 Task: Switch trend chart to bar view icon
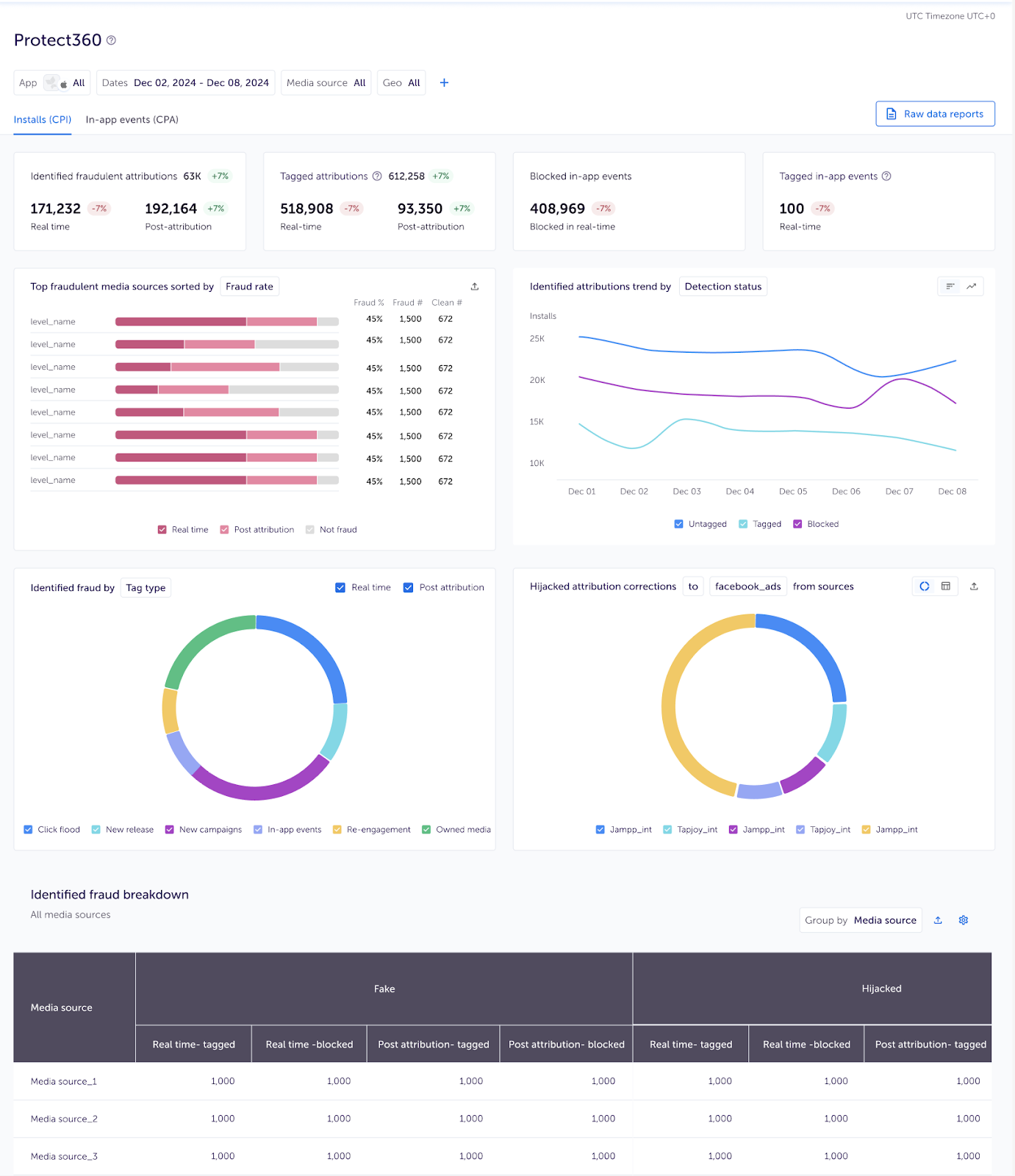click(x=950, y=287)
